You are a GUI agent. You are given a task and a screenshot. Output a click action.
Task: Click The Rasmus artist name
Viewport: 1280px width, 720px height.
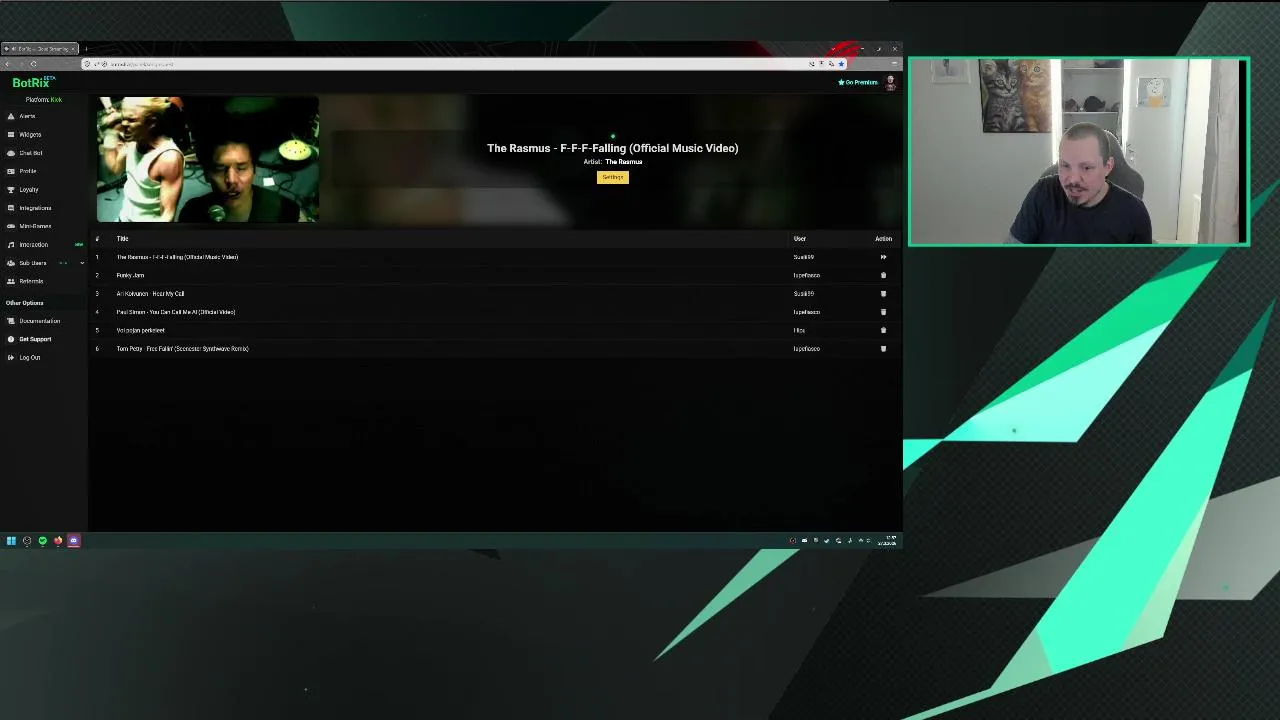click(x=623, y=162)
